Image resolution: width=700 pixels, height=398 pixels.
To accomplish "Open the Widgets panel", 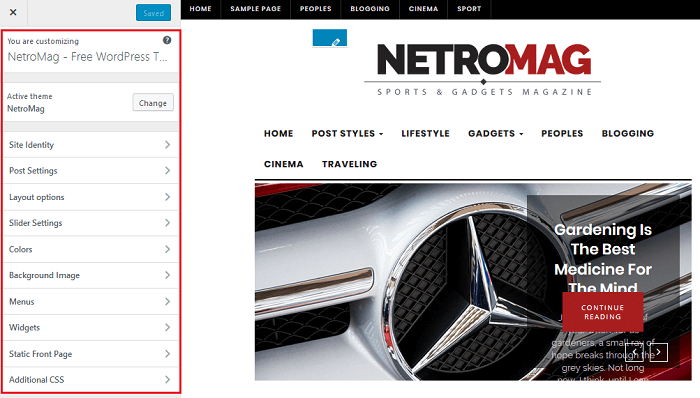I will tap(91, 328).
